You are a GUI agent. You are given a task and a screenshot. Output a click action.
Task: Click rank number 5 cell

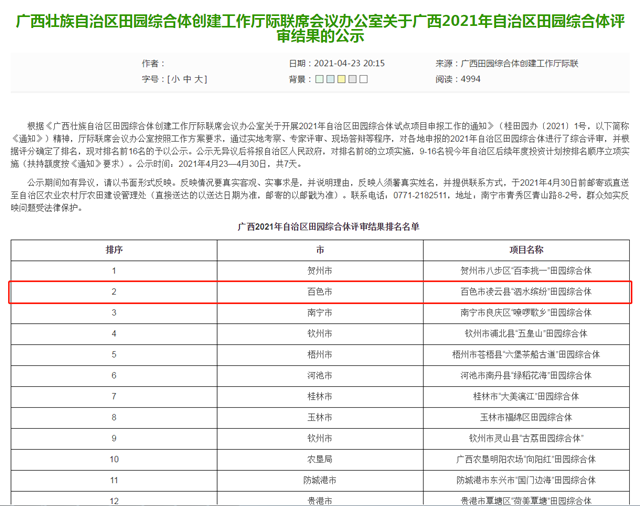pyautogui.click(x=114, y=355)
